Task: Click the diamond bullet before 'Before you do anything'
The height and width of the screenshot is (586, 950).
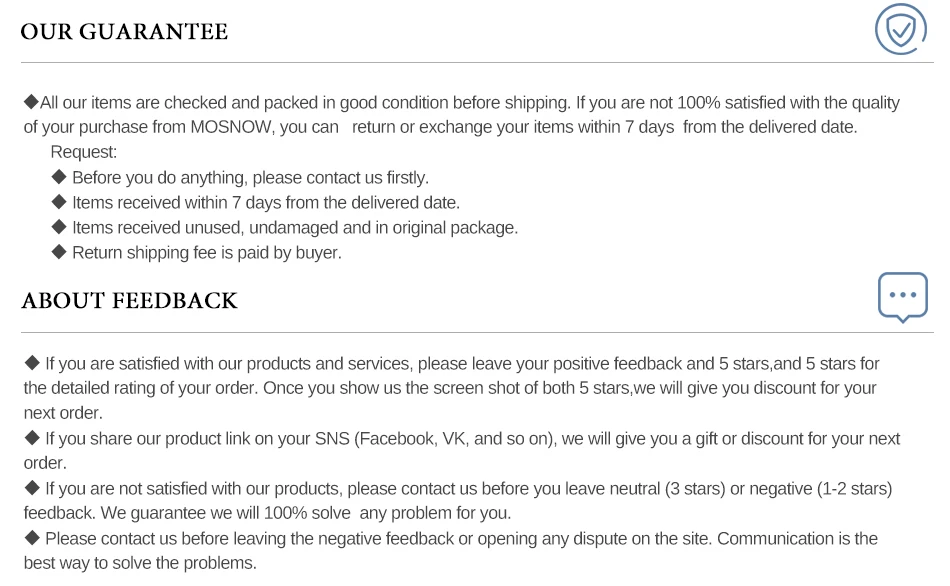Action: 59,177
